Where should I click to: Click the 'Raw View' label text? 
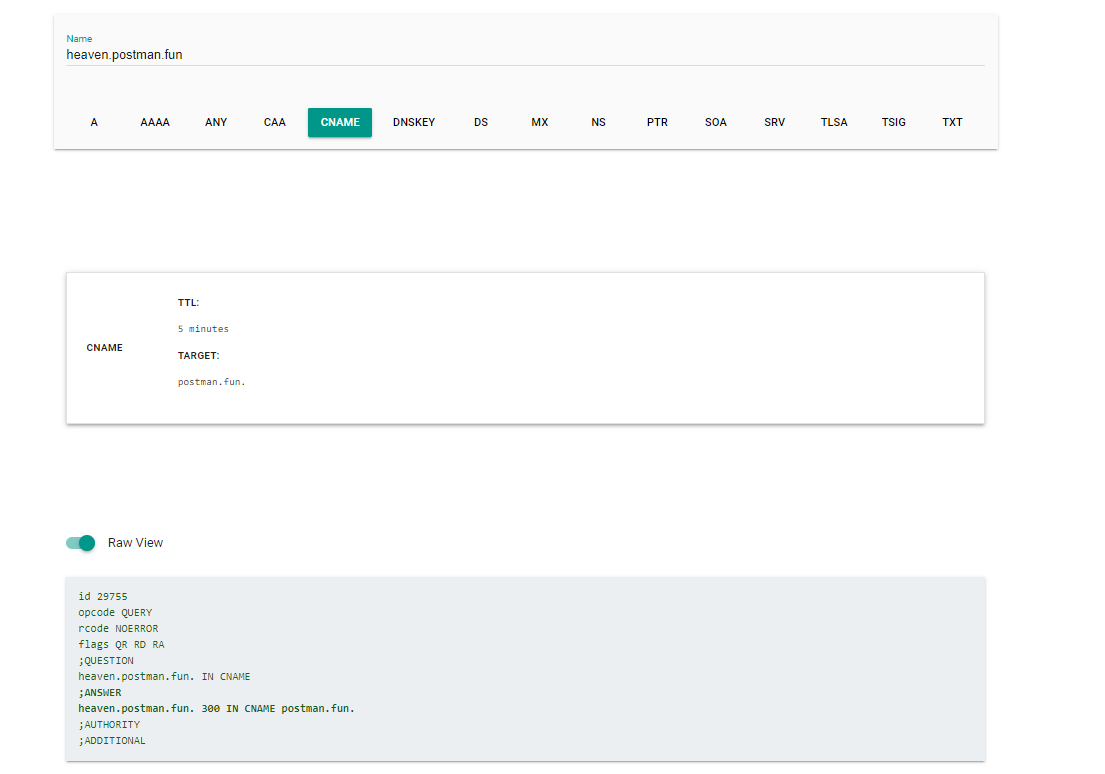click(x=135, y=543)
